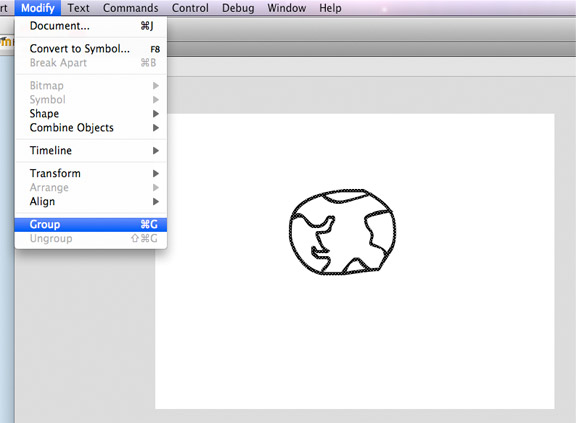Viewport: 576px width, 423px height.
Task: Click the Arrange submenu entry
Action: point(91,188)
